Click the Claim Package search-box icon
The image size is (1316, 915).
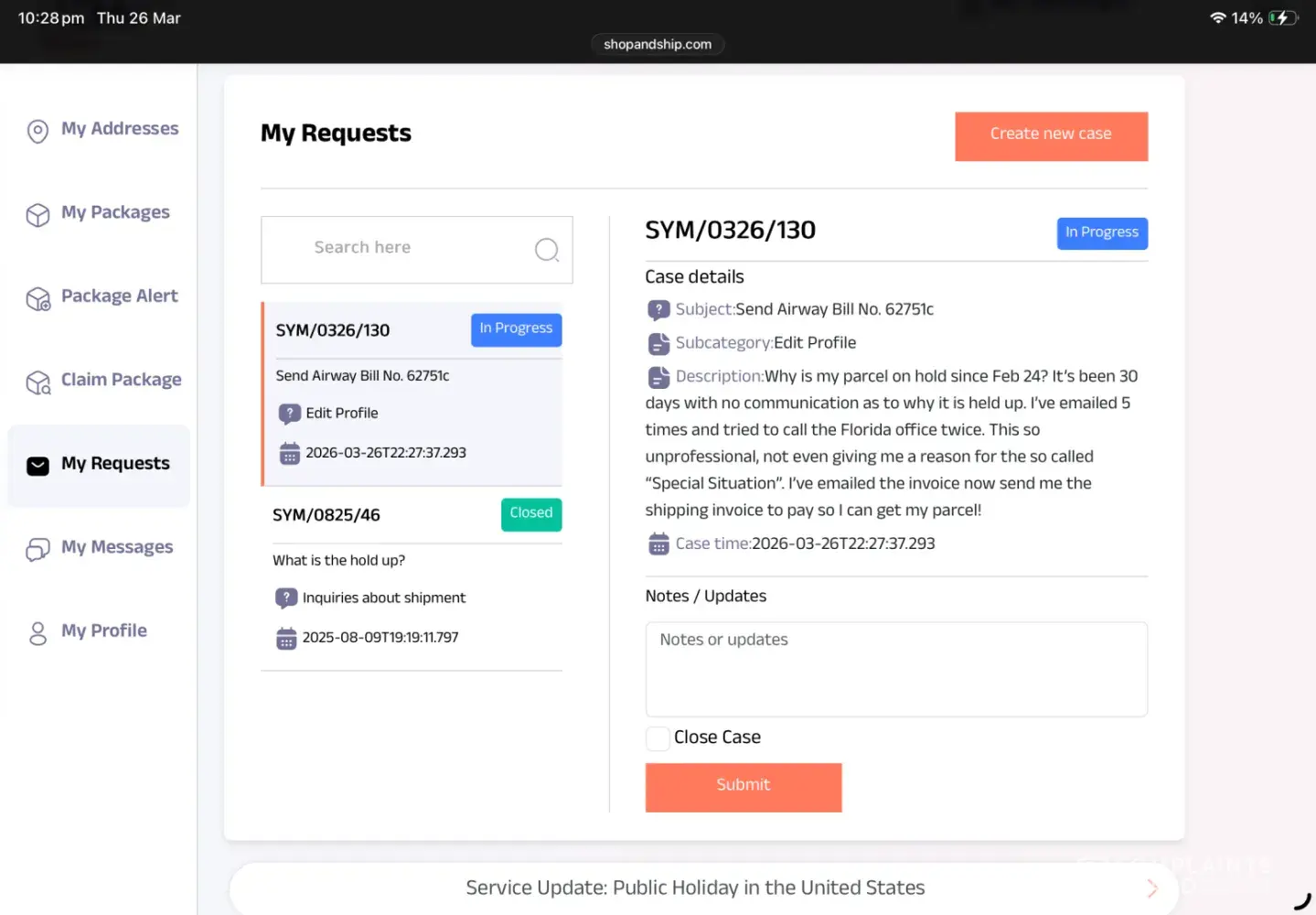tap(37, 382)
